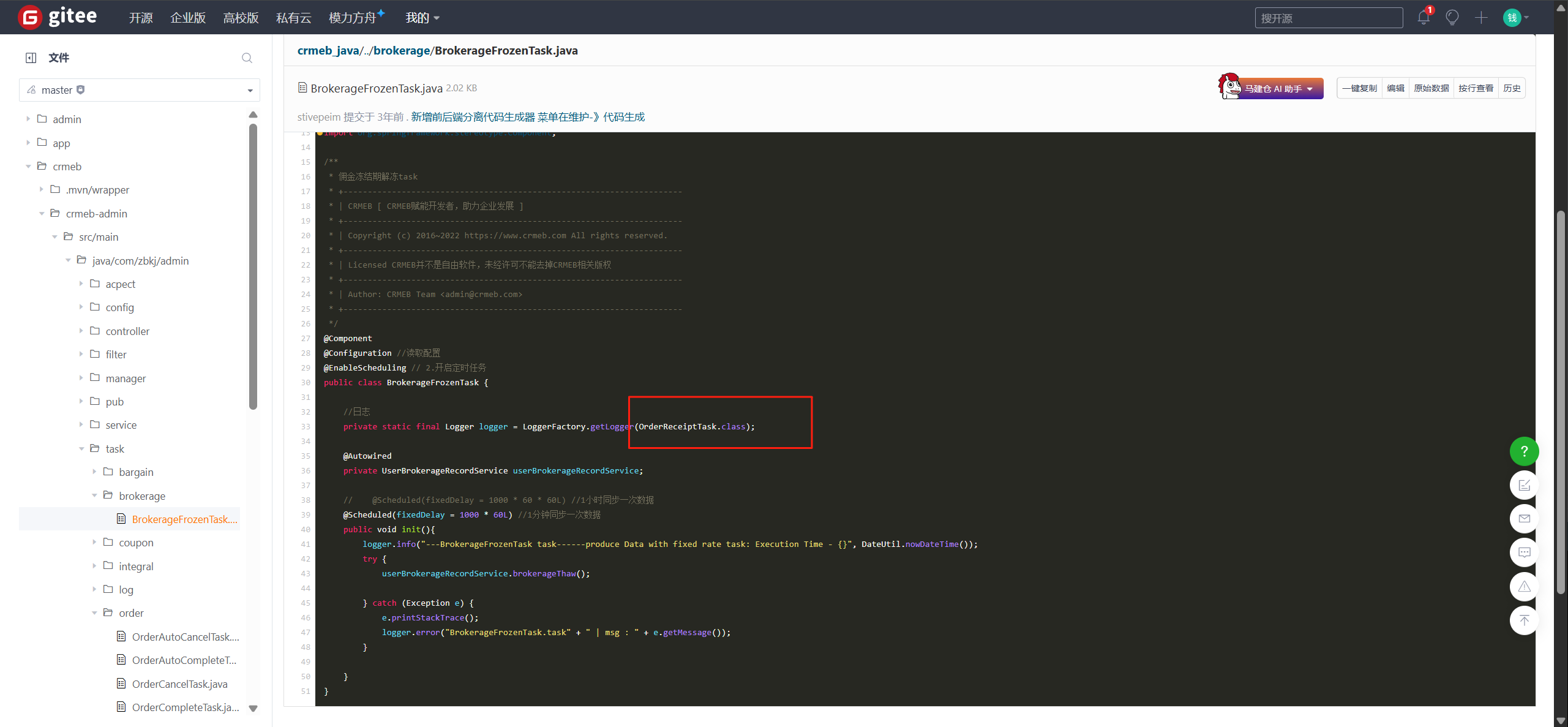Collapse the crmeb-admin folder
Viewport: 1568px width, 727px height.
tap(42, 213)
